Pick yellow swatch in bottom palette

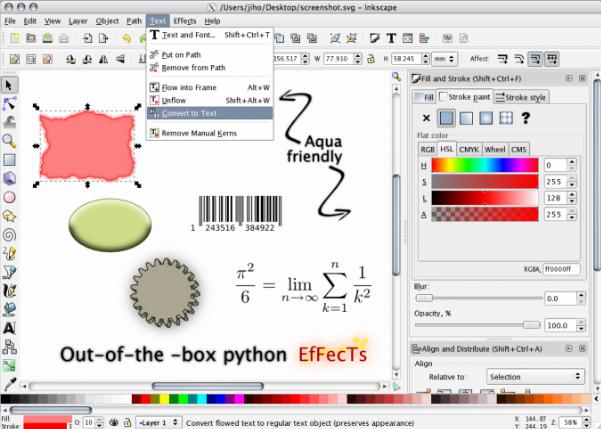(x=164, y=399)
